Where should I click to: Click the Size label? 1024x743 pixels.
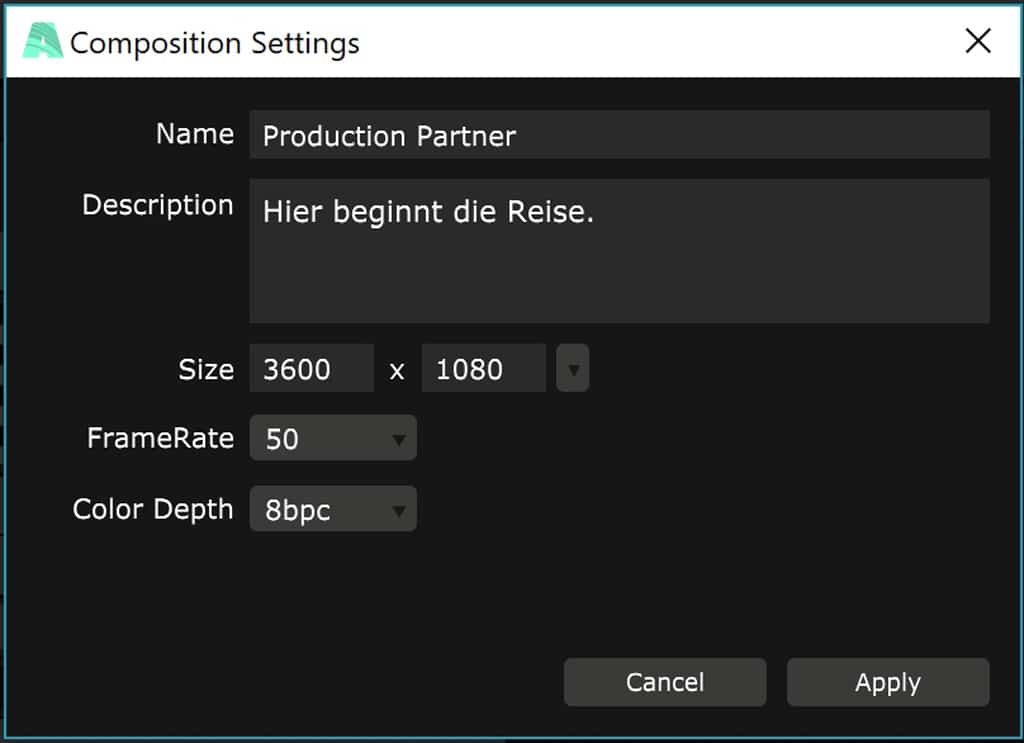[x=206, y=369]
